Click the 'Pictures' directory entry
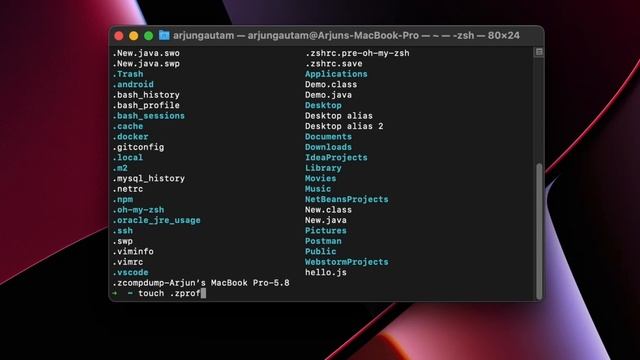This screenshot has width=640, height=360. 326,231
